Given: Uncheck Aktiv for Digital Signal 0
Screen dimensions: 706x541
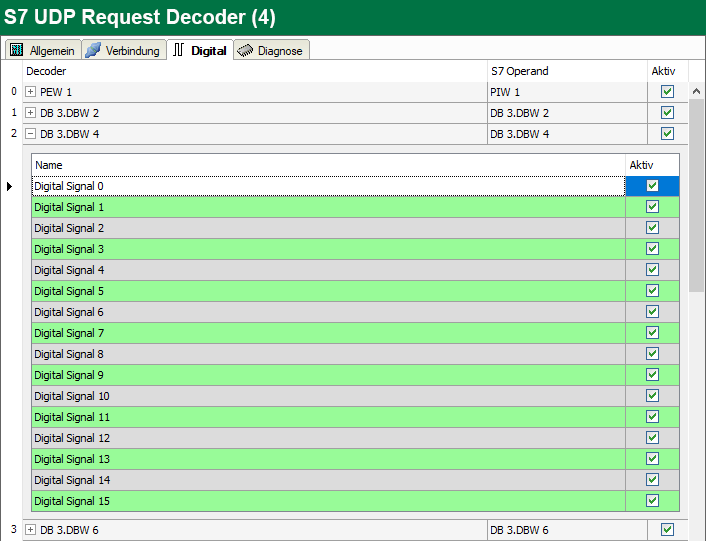Looking at the screenshot, I should [x=652, y=186].
